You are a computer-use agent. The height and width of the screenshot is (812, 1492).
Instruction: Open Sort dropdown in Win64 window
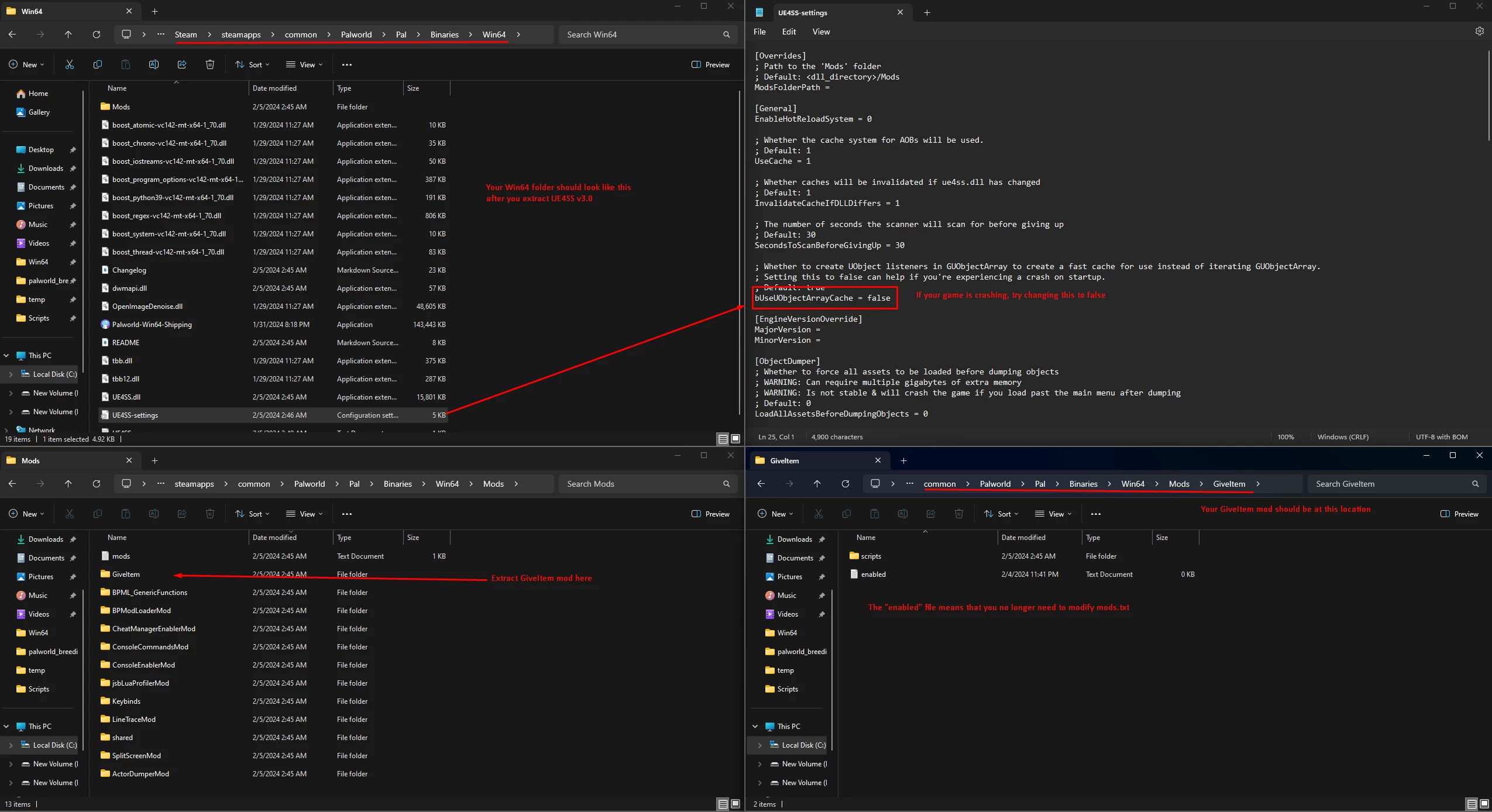(253, 65)
